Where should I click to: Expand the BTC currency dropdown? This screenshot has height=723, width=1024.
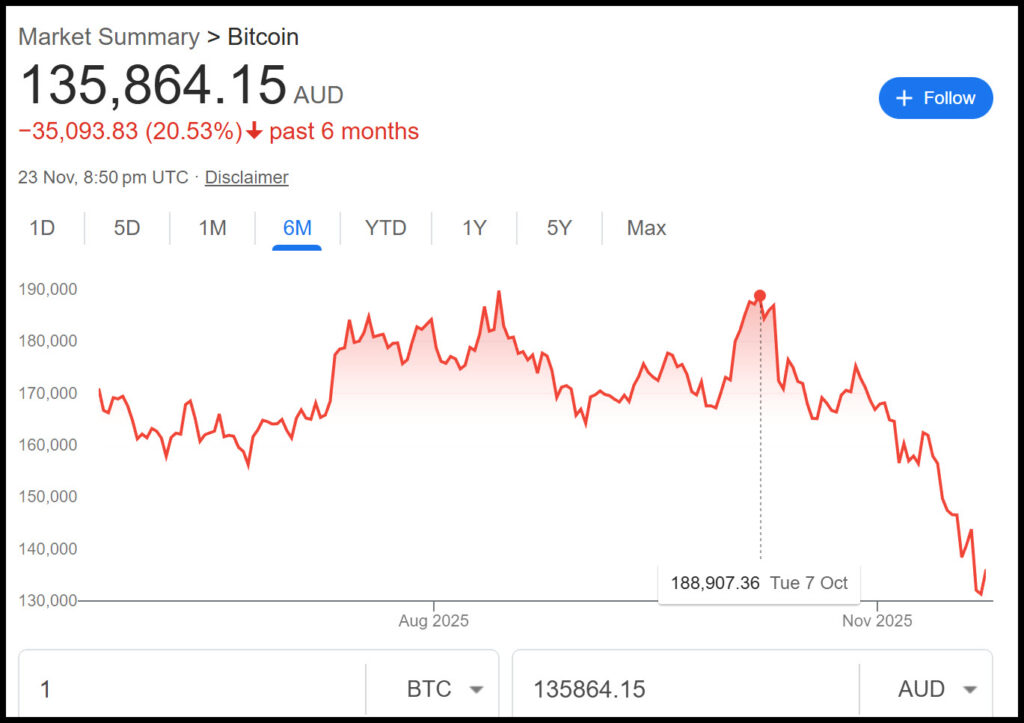pyautogui.click(x=445, y=689)
